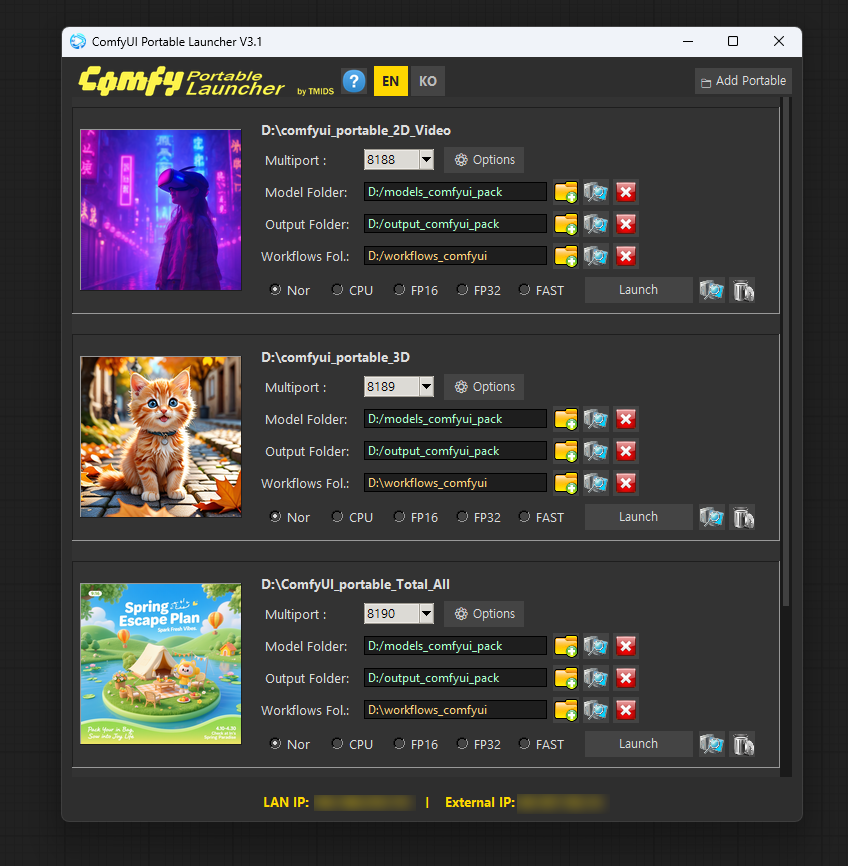Image resolution: width=848 pixels, height=866 pixels.
Task: Browse Model Folder for comfyui_portable_2D_Video
Action: pyautogui.click(x=566, y=192)
